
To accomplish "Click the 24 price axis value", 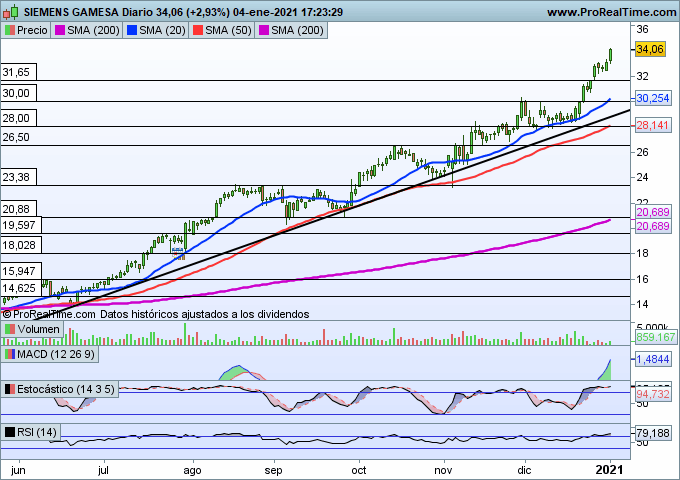I will coord(642,177).
